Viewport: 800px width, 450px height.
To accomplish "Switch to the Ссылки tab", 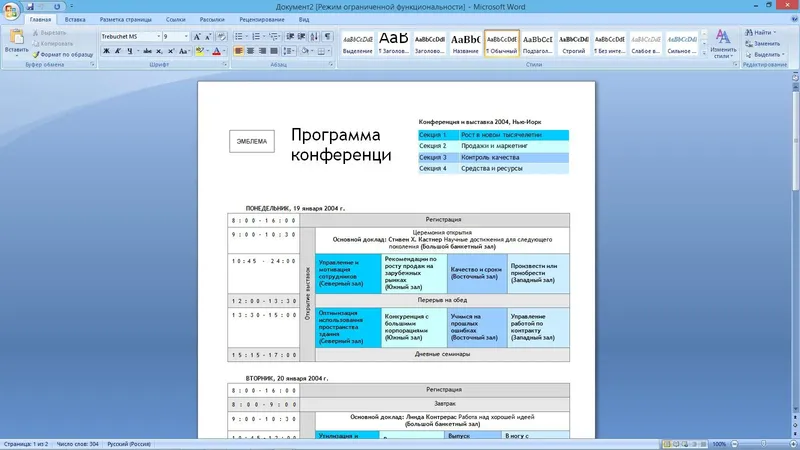I will [176, 19].
